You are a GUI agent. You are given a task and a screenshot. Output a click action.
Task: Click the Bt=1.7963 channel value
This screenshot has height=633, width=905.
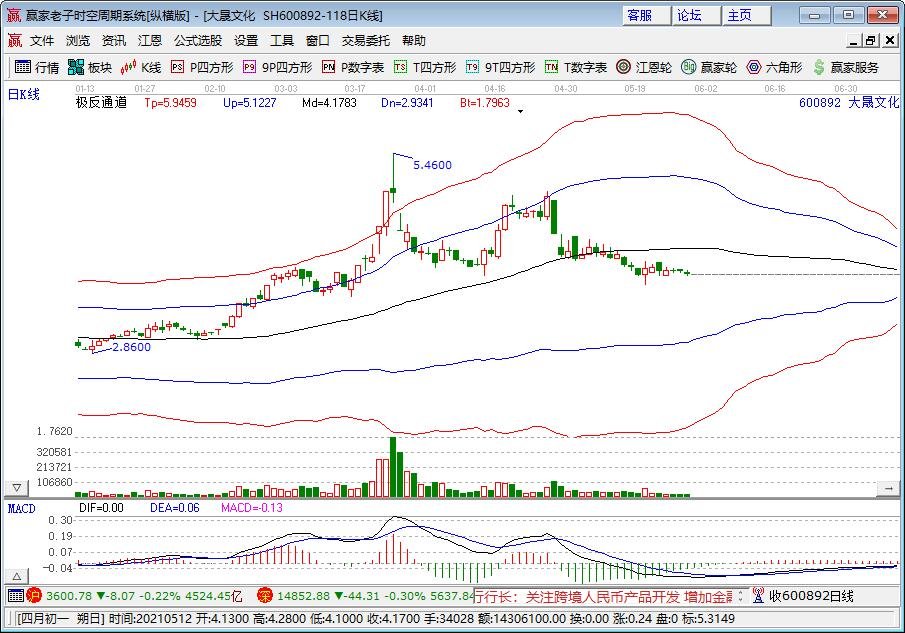coord(485,103)
